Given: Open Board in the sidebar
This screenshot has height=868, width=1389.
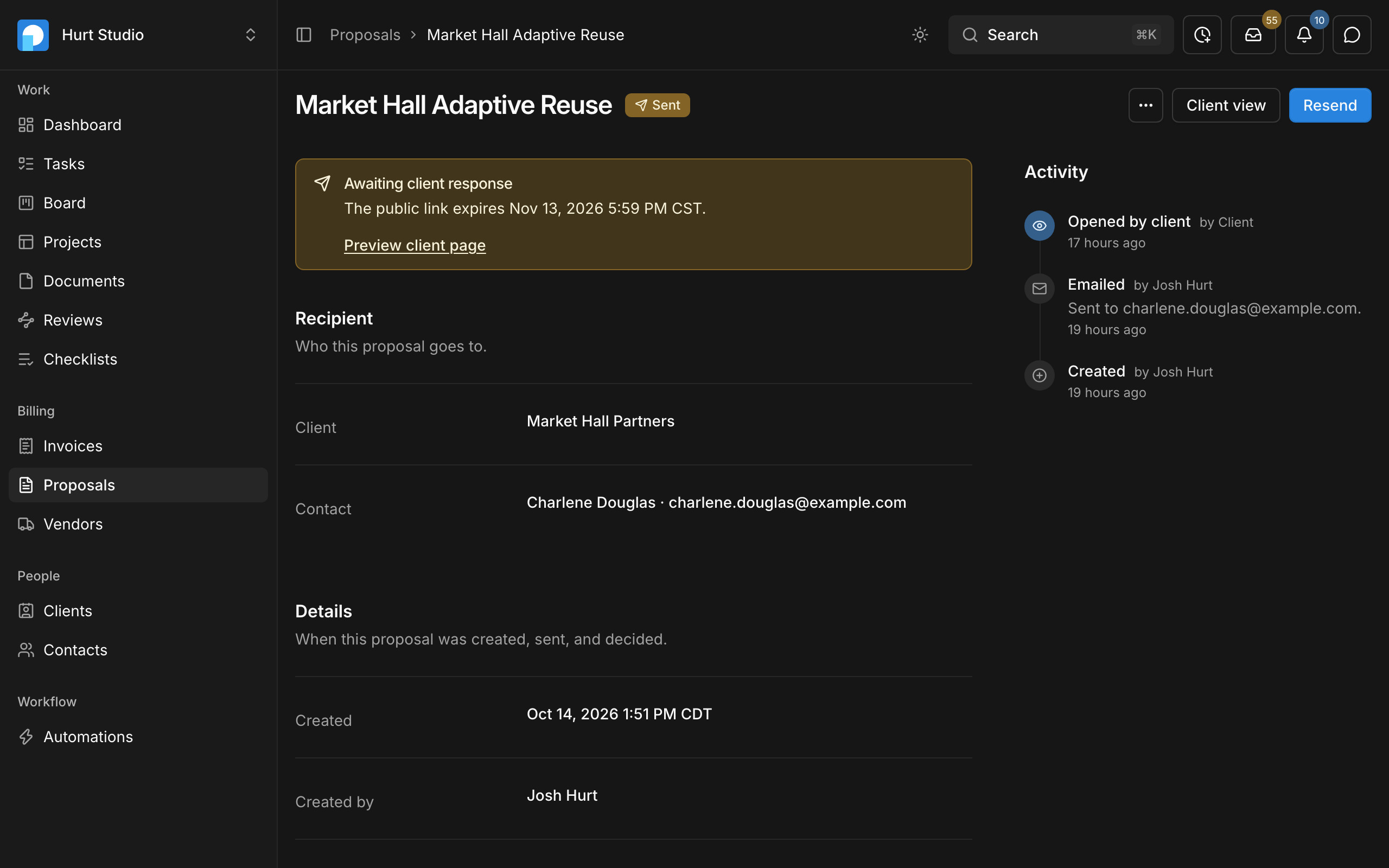Looking at the screenshot, I should tap(138, 203).
